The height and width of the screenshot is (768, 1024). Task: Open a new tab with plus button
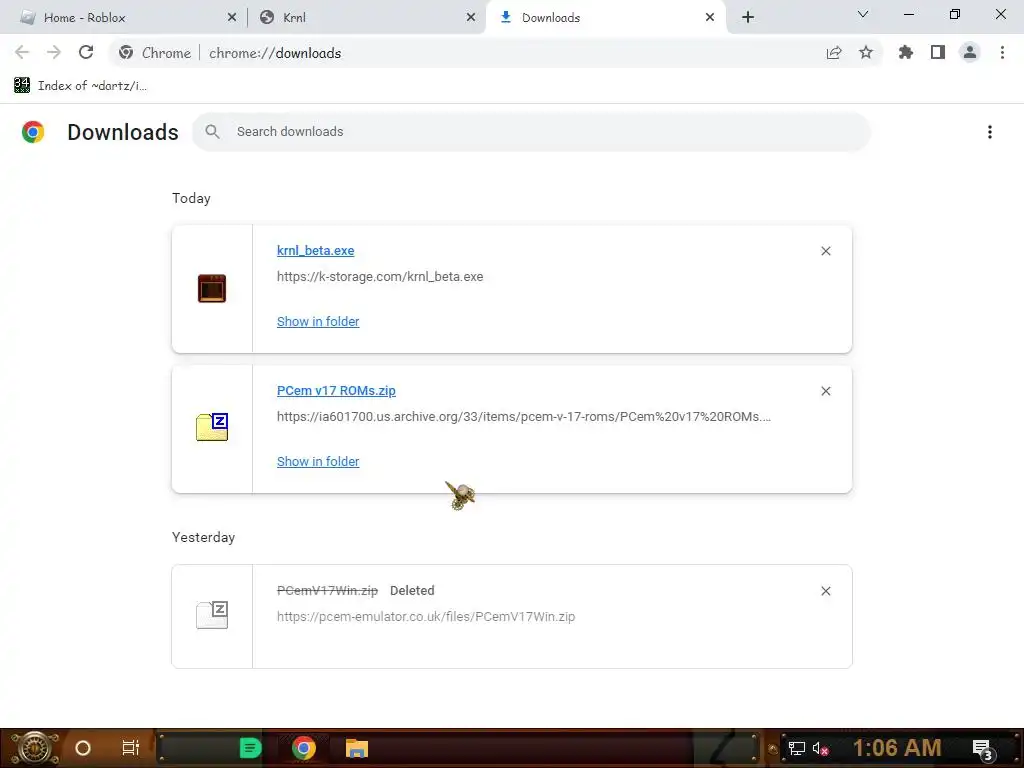pos(748,18)
